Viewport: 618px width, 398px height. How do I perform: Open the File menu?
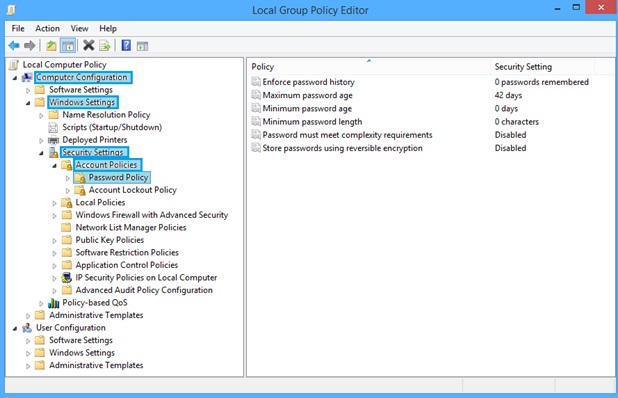18,28
